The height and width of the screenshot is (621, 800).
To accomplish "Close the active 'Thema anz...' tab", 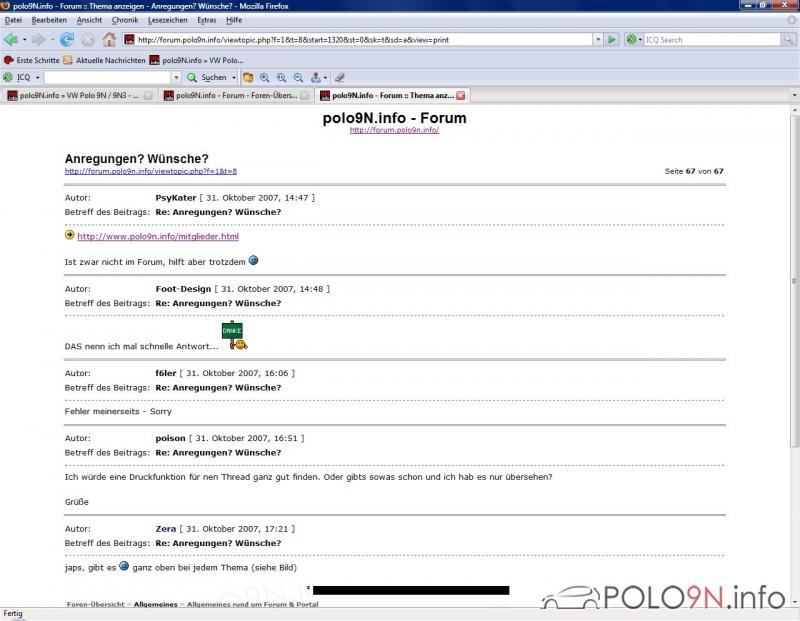I will click(x=461, y=96).
